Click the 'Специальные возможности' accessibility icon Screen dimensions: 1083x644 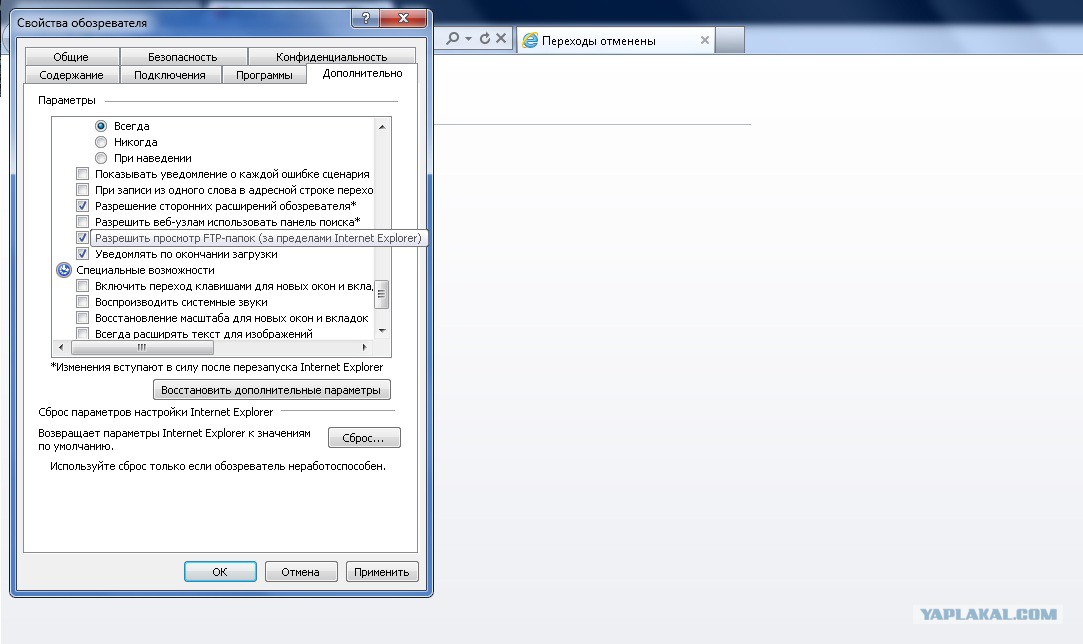64,270
